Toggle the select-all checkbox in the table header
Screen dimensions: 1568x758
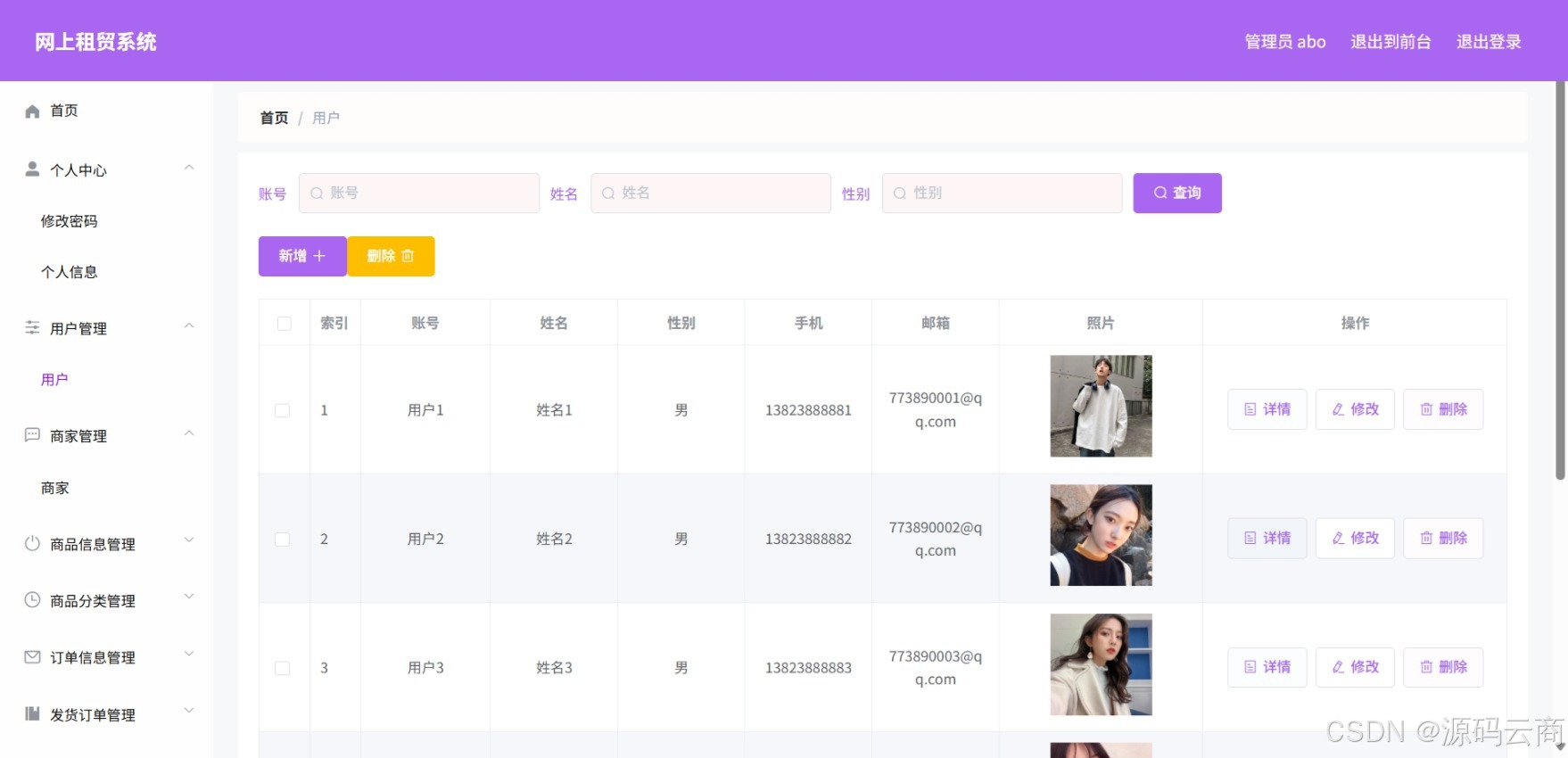(285, 324)
